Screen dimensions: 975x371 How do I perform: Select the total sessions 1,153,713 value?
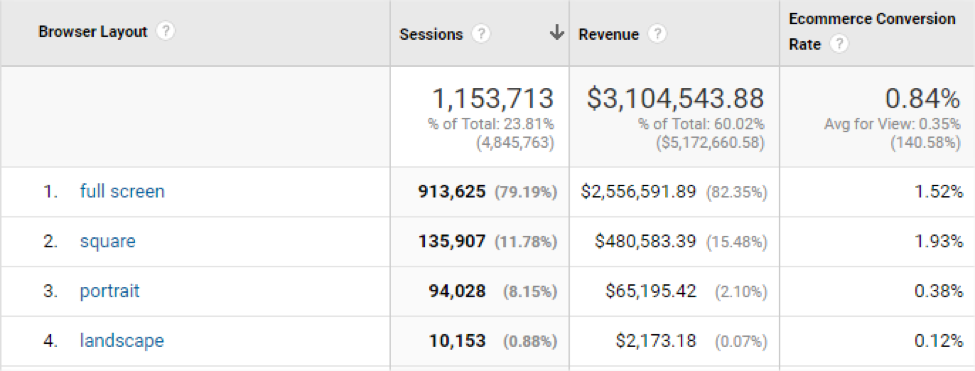point(492,99)
